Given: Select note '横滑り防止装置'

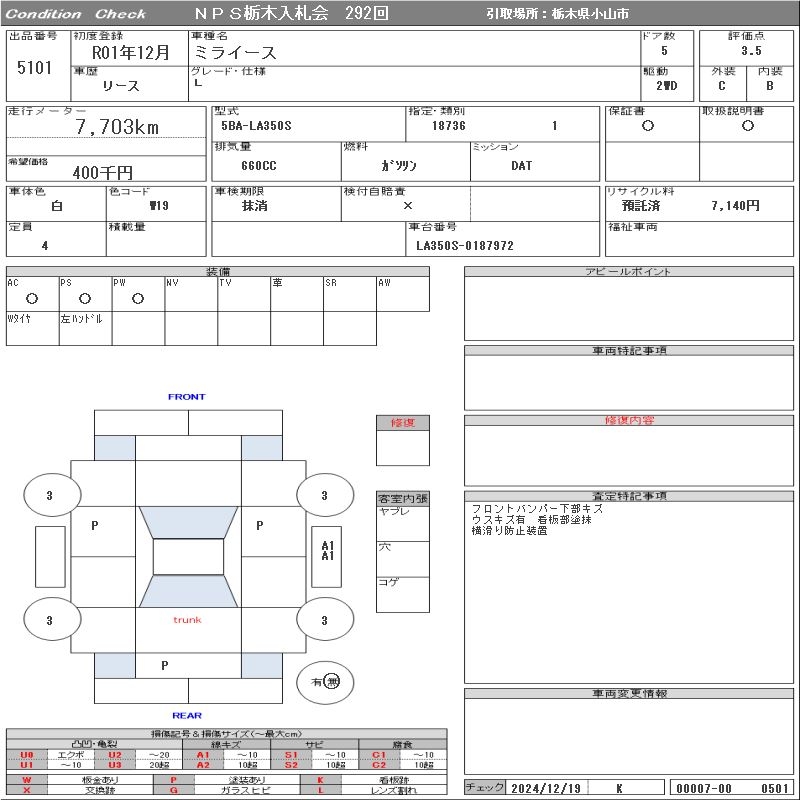Looking at the screenshot, I should click(509, 531).
